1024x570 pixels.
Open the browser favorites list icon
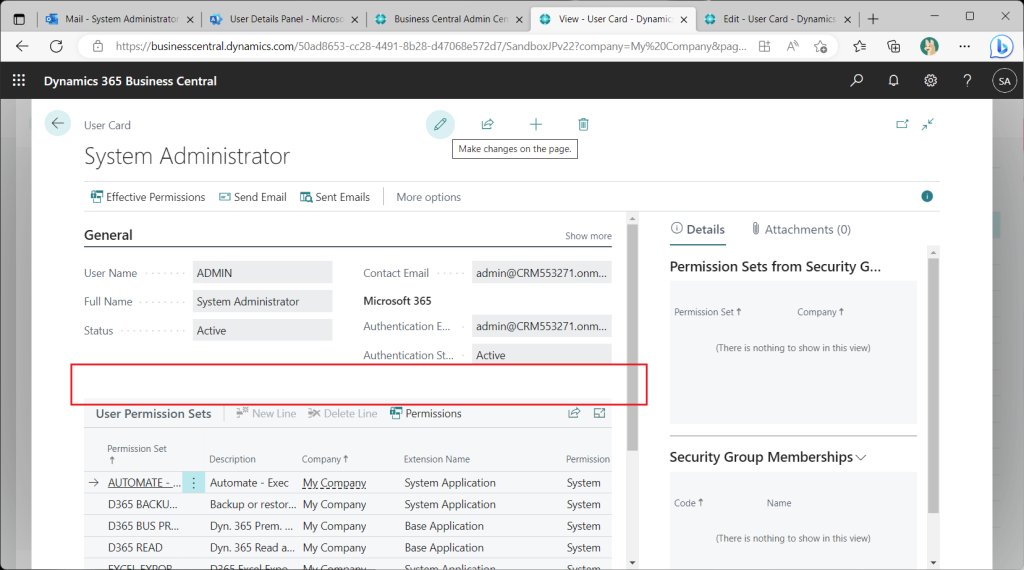pyautogui.click(x=859, y=46)
